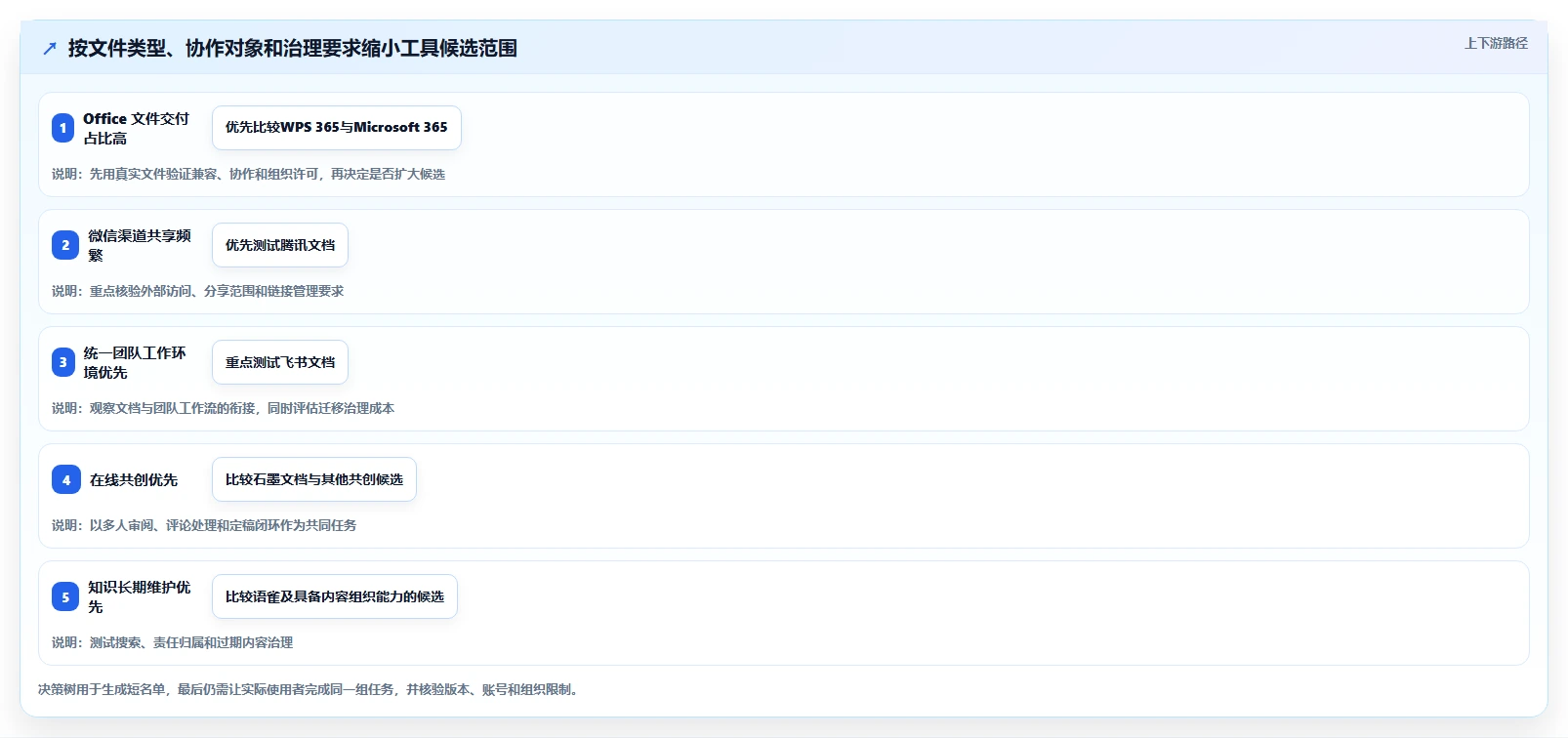The height and width of the screenshot is (738, 1568).
Task: Click the footer text starting 决策树用于生成短名单
Action: [309, 689]
